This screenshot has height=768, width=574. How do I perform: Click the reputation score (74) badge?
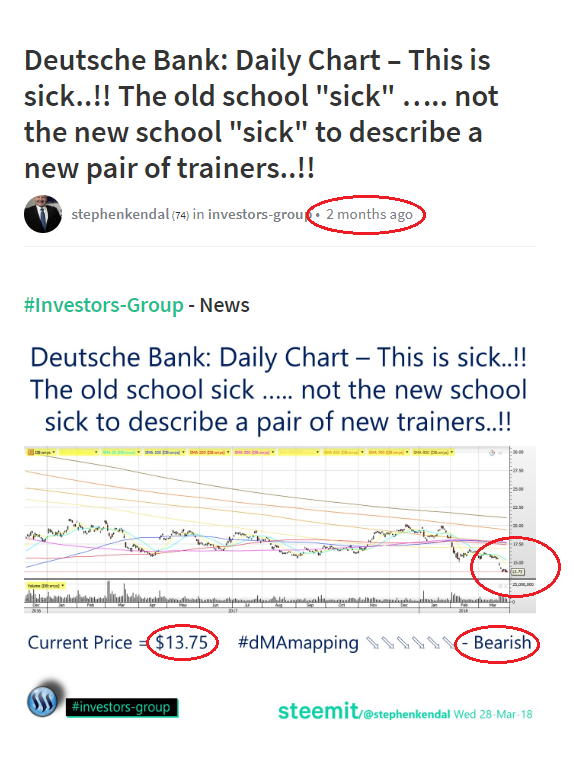[180, 215]
